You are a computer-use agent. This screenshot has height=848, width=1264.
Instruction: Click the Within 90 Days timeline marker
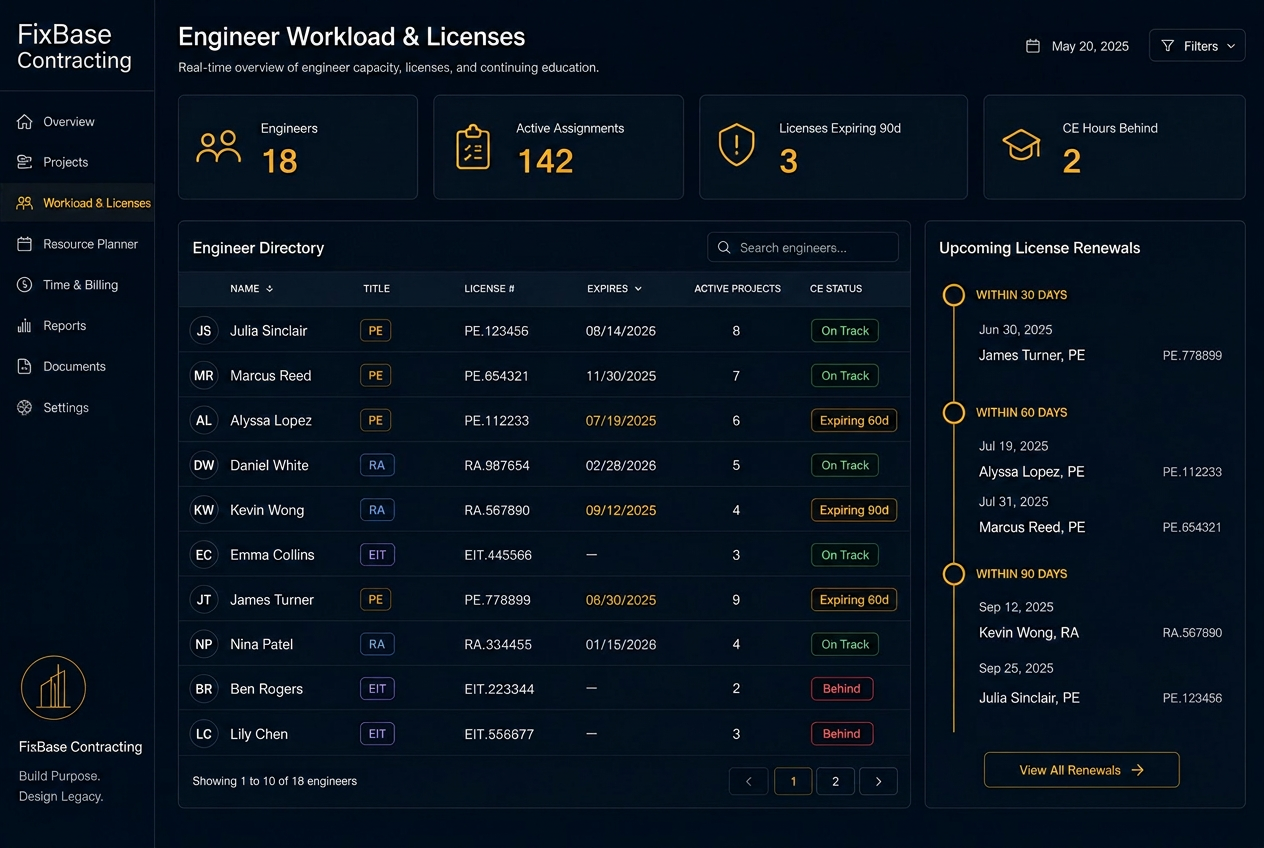tap(954, 574)
